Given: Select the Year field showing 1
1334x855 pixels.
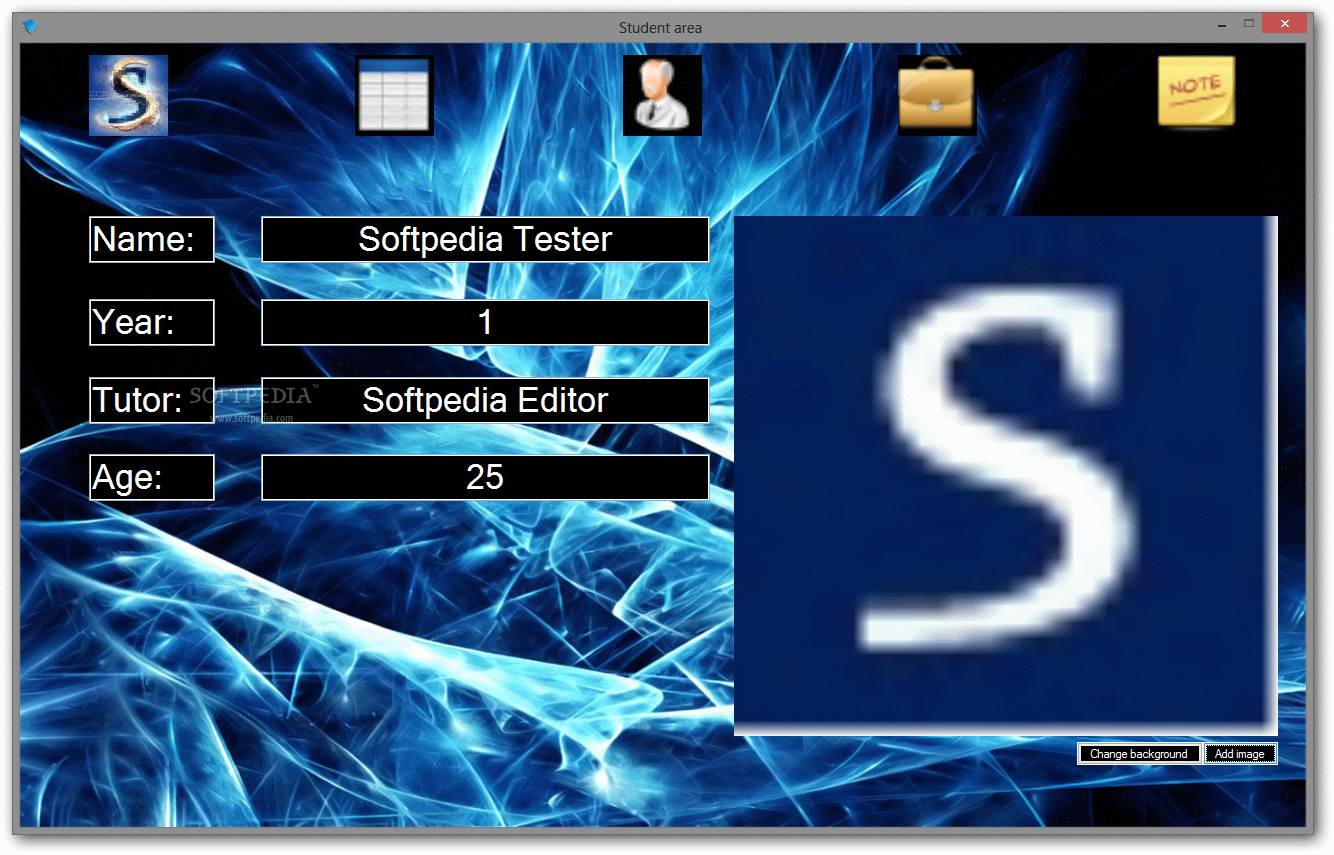Looking at the screenshot, I should point(485,322).
